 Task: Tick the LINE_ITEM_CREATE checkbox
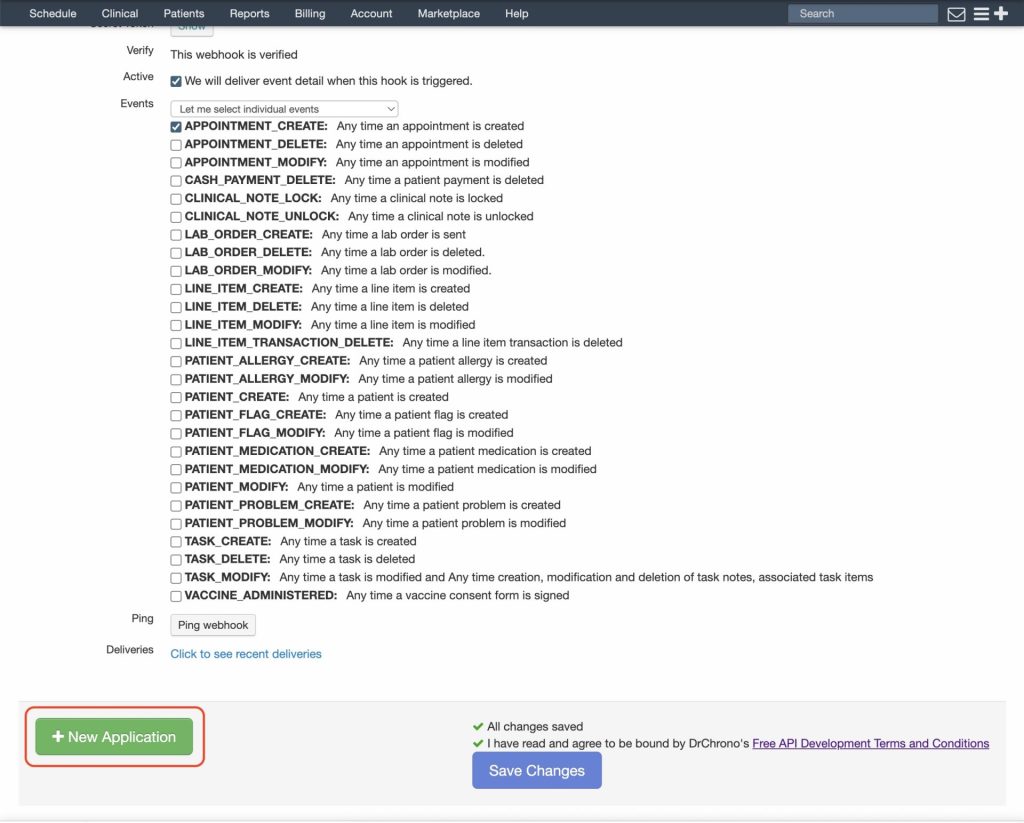176,289
